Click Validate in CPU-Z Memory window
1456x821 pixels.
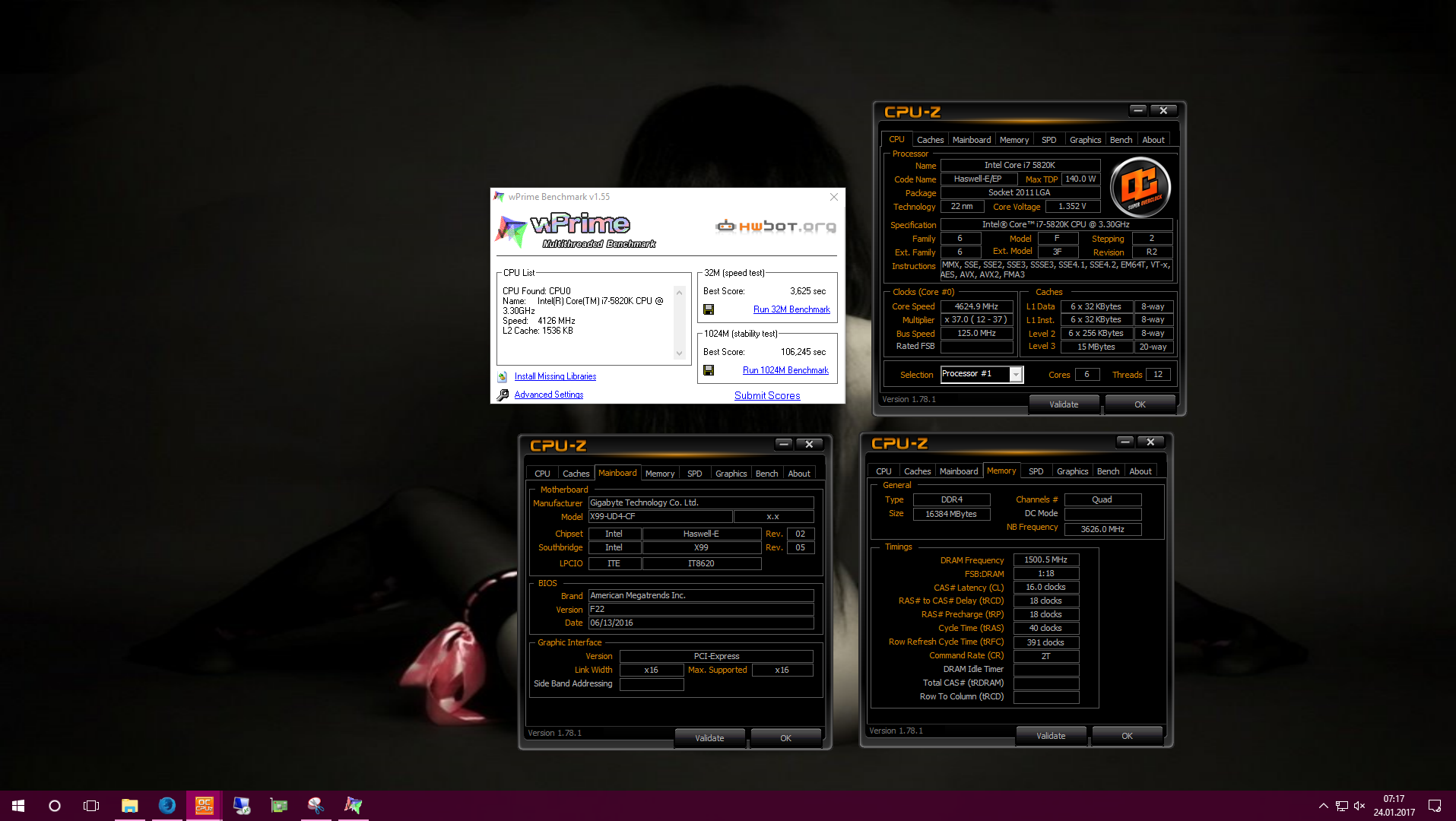pyautogui.click(x=1051, y=736)
